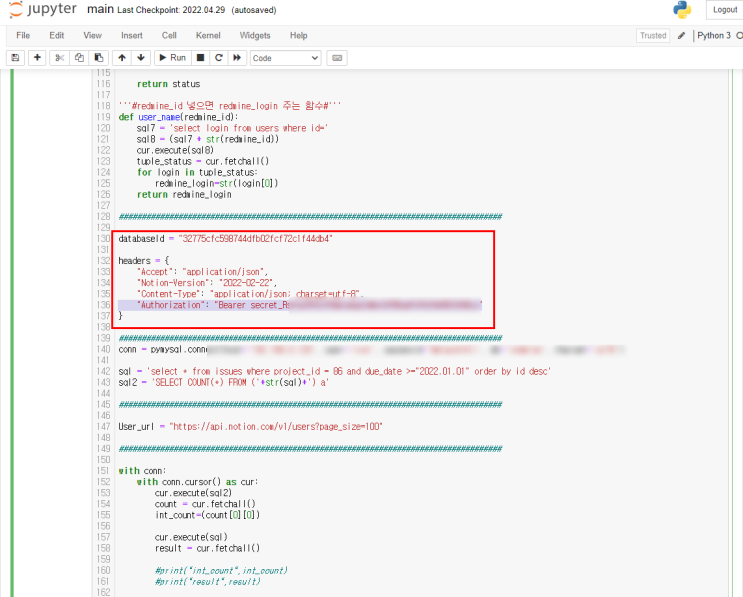Viewport: 743px width, 597px height.
Task: Rename the notebook title 'main'
Action: pyautogui.click(x=100, y=9)
